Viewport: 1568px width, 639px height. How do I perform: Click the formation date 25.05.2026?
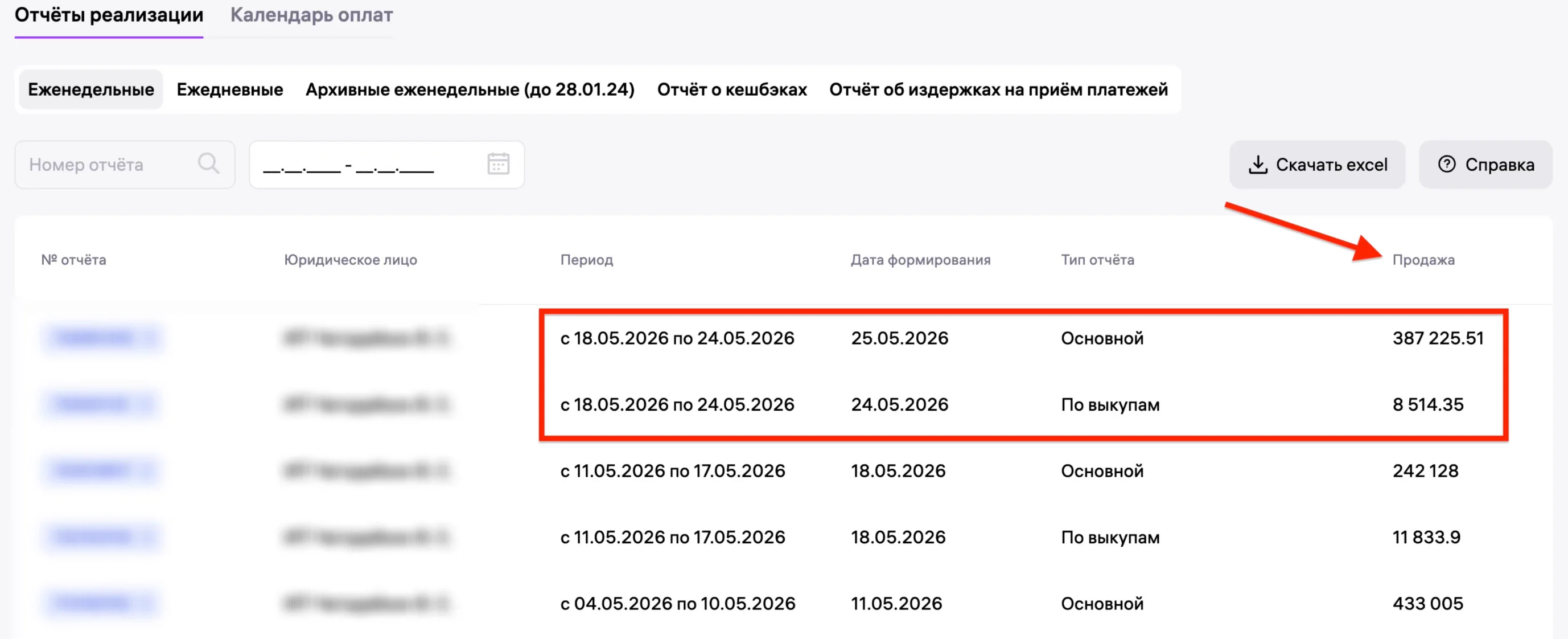tap(899, 338)
